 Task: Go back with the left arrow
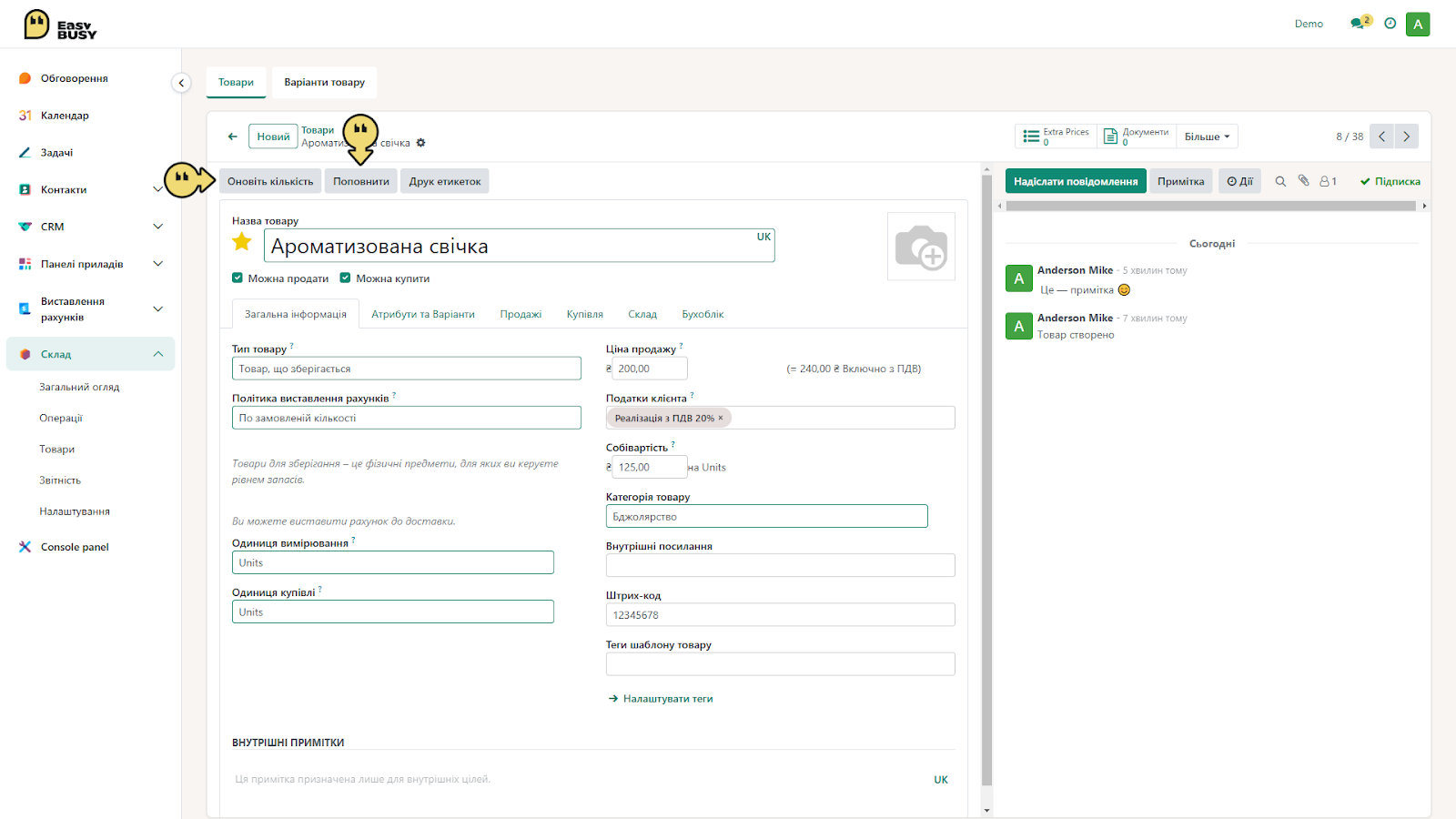tap(233, 136)
